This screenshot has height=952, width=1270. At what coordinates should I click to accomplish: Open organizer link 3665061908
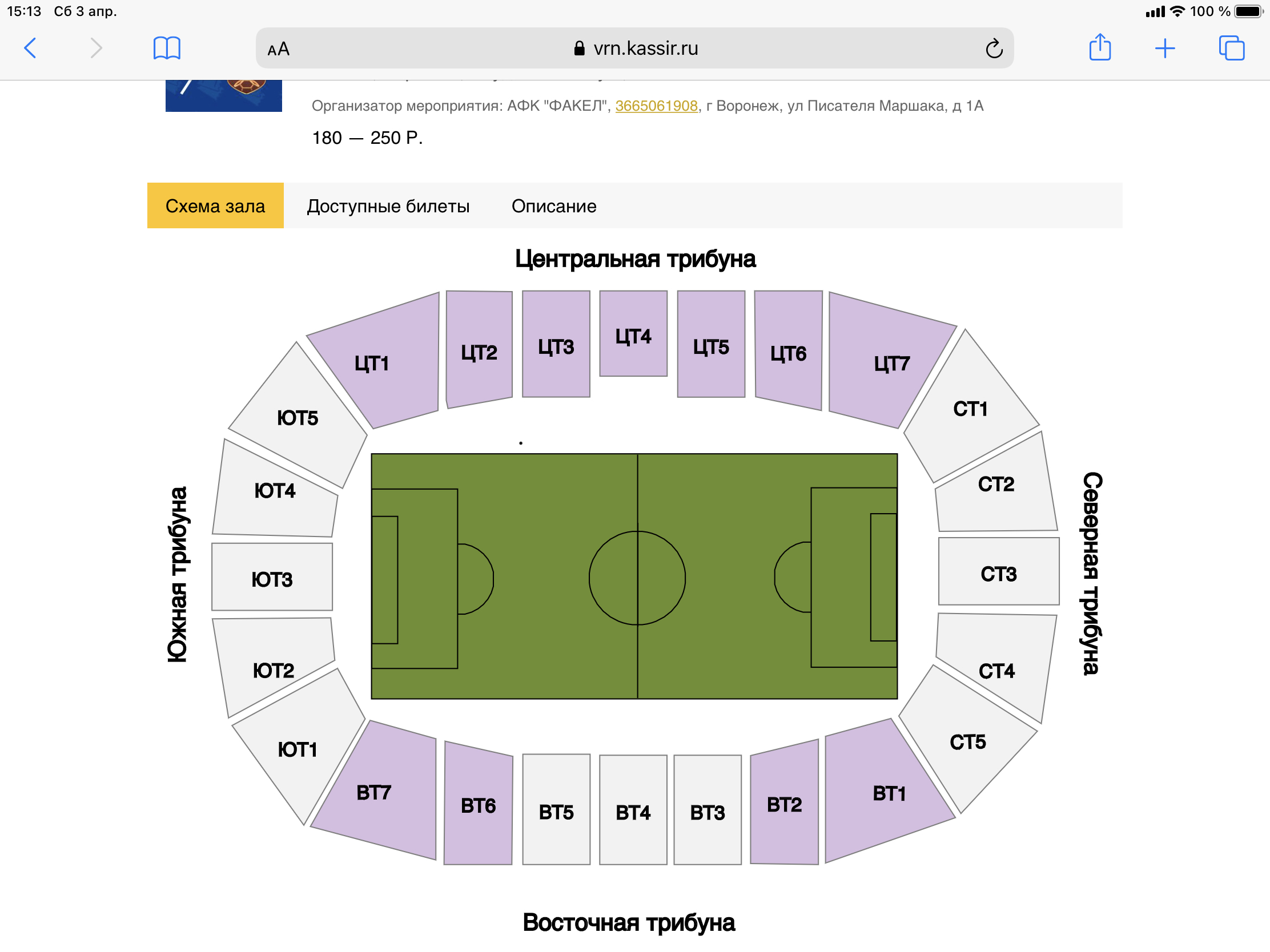pyautogui.click(x=656, y=106)
